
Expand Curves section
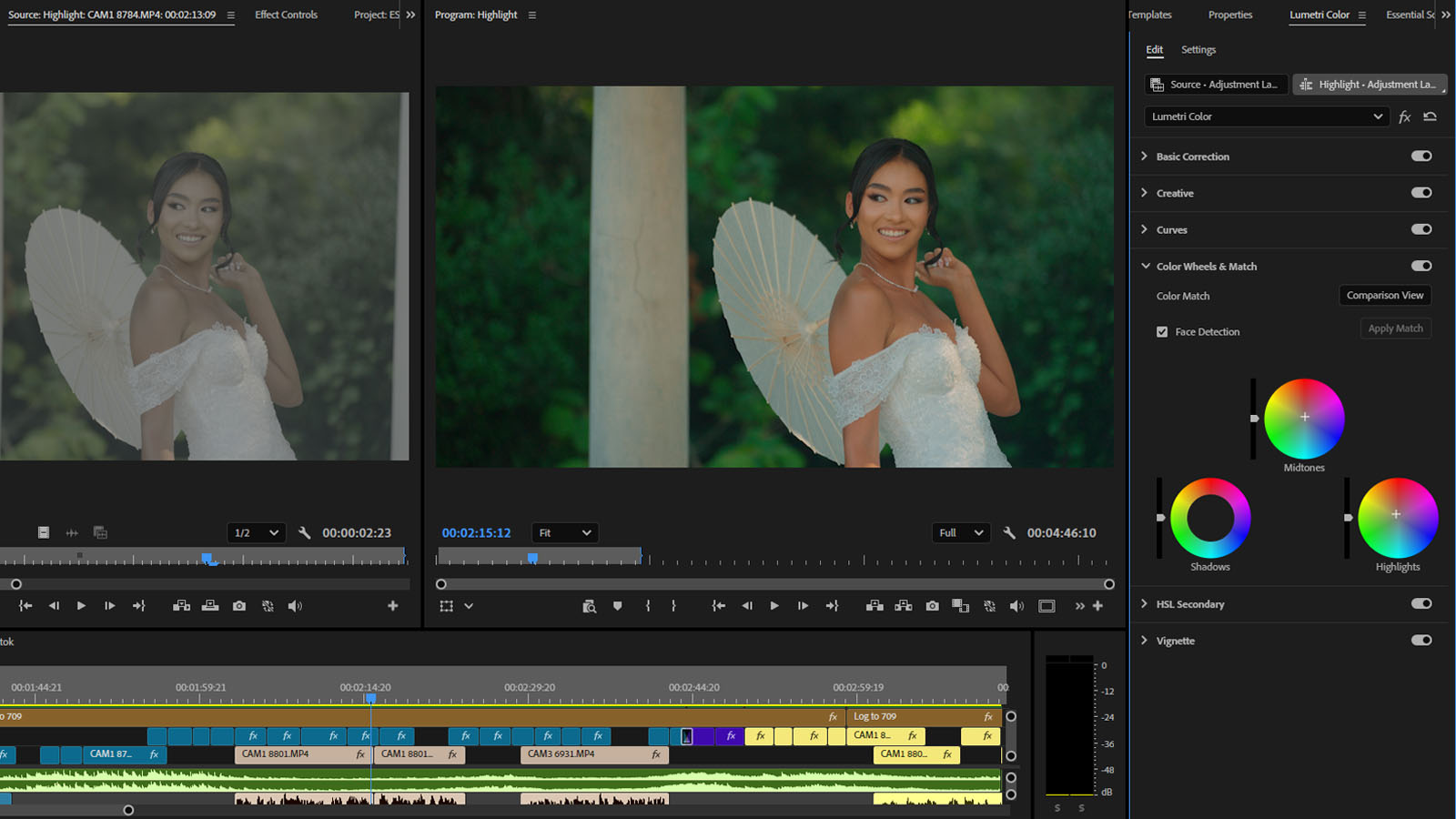[x=1145, y=229]
